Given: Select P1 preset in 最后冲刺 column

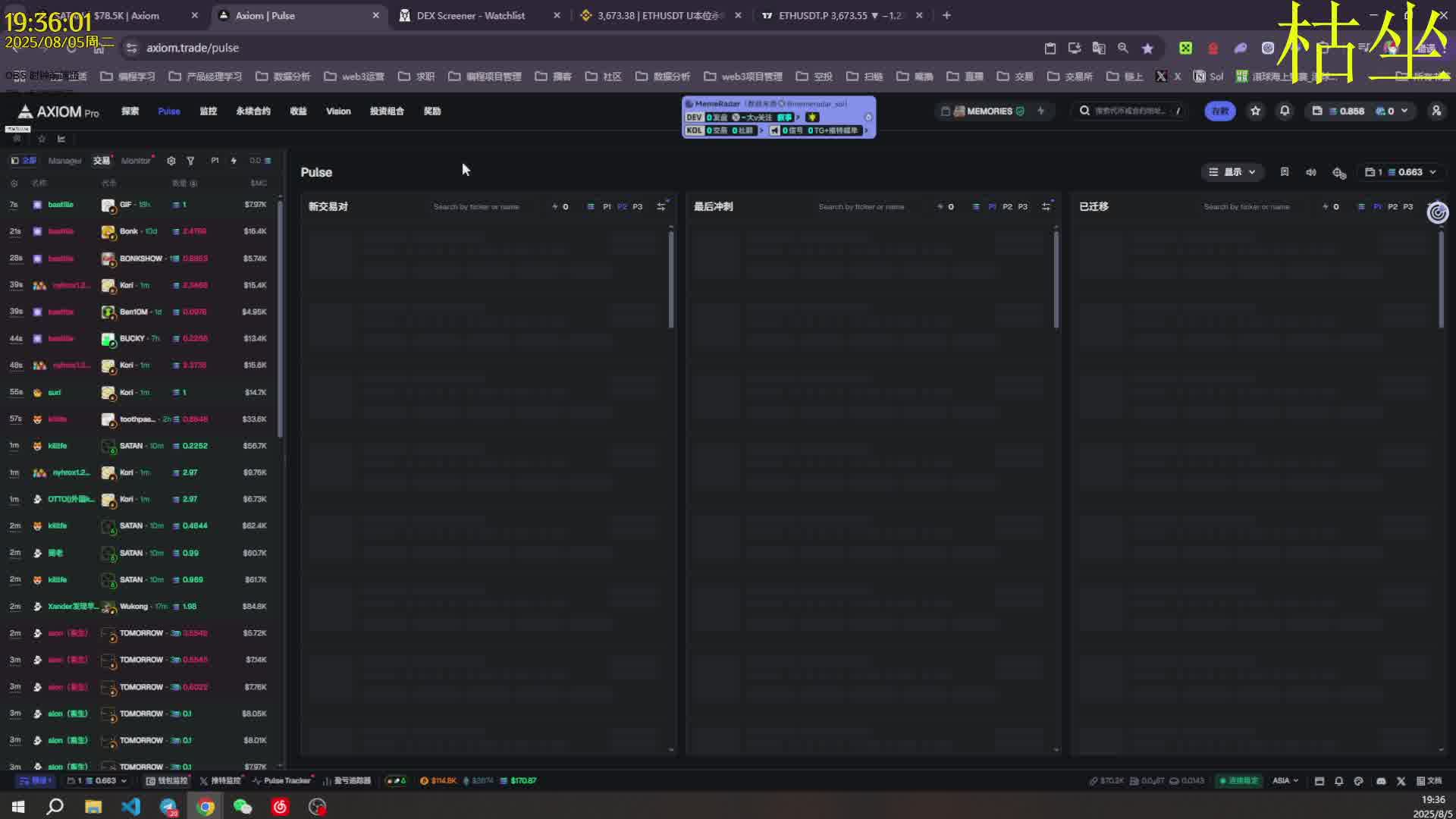Looking at the screenshot, I should coord(992,207).
